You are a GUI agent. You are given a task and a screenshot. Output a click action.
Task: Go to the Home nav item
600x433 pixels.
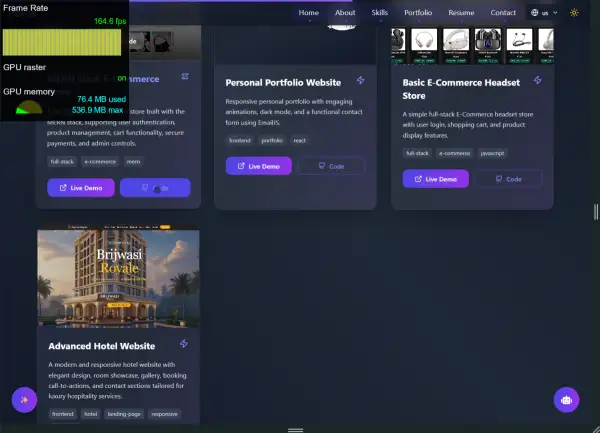(309, 13)
